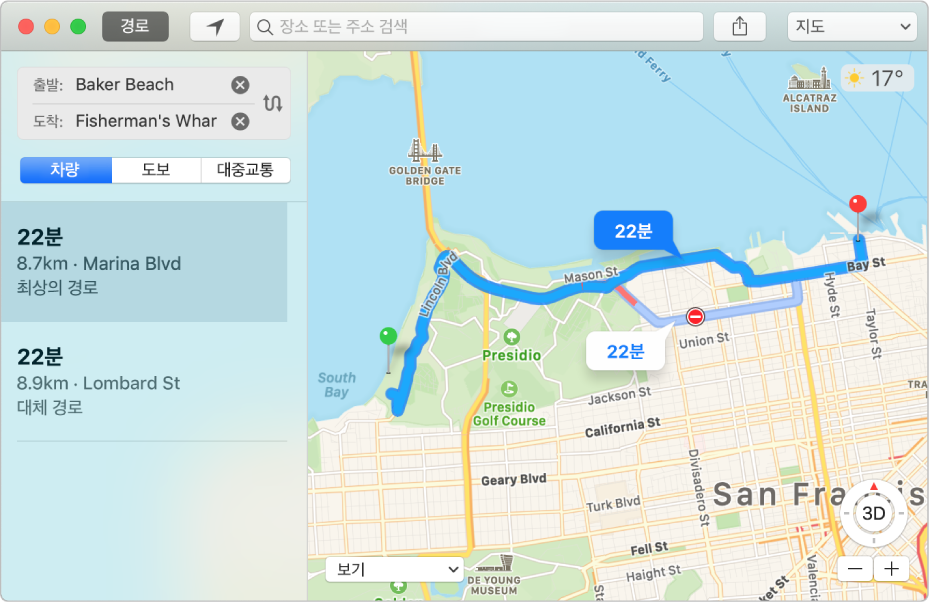Click the place or address search field

(x=477, y=26)
